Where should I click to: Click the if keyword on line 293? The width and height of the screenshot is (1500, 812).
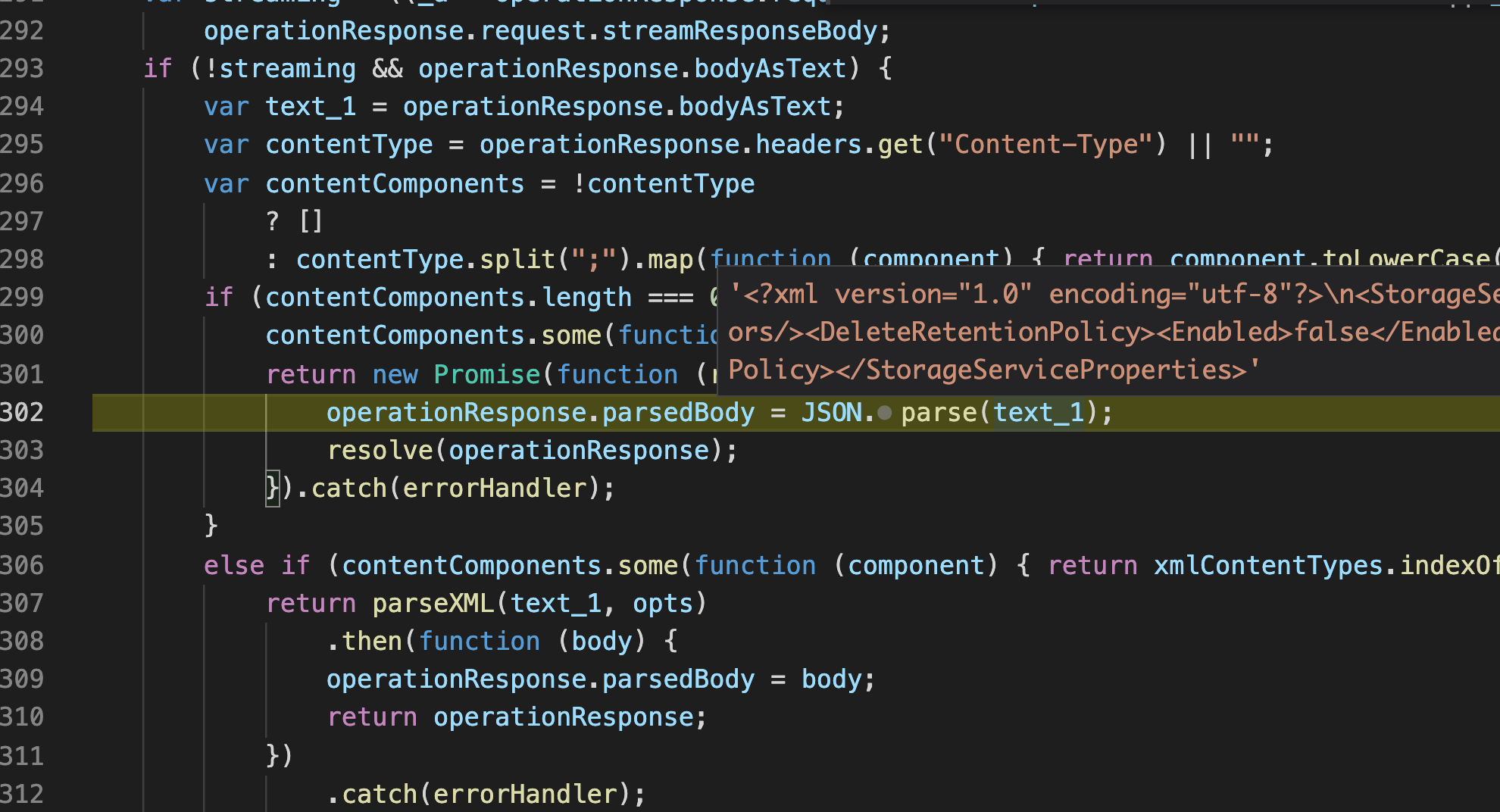(x=158, y=68)
